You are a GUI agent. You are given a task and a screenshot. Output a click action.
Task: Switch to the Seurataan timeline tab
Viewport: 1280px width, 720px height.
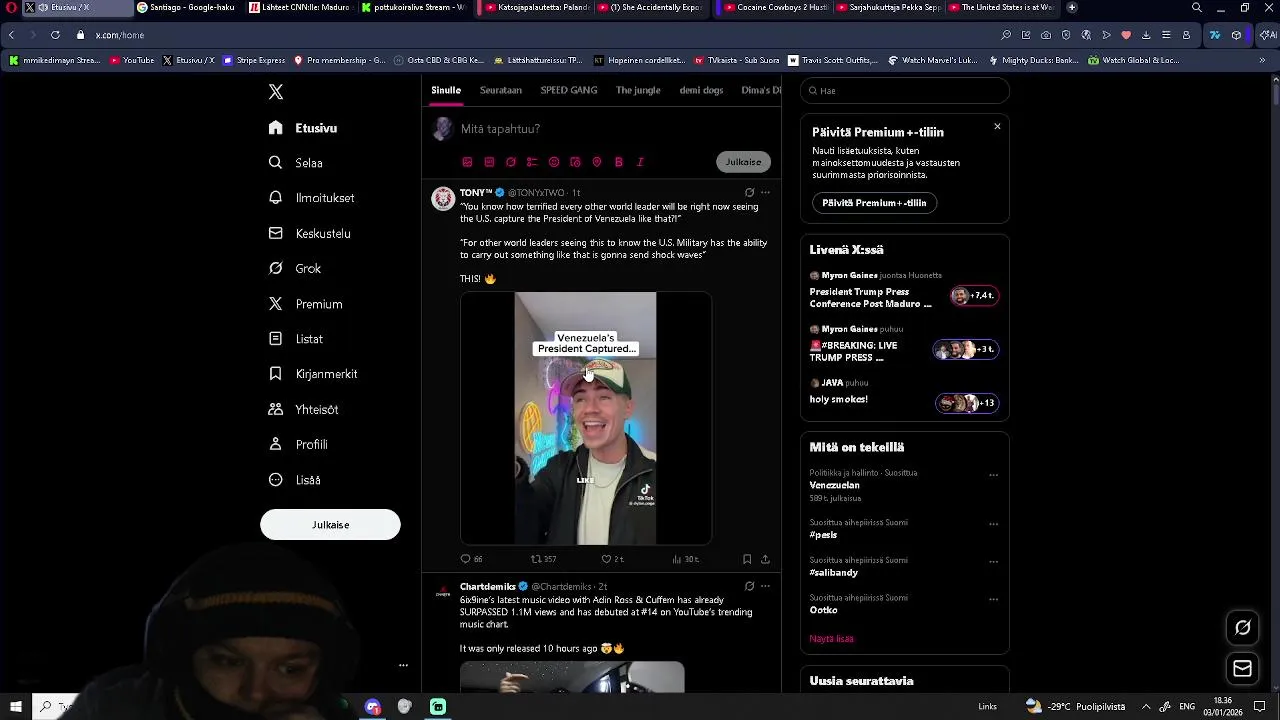click(501, 90)
